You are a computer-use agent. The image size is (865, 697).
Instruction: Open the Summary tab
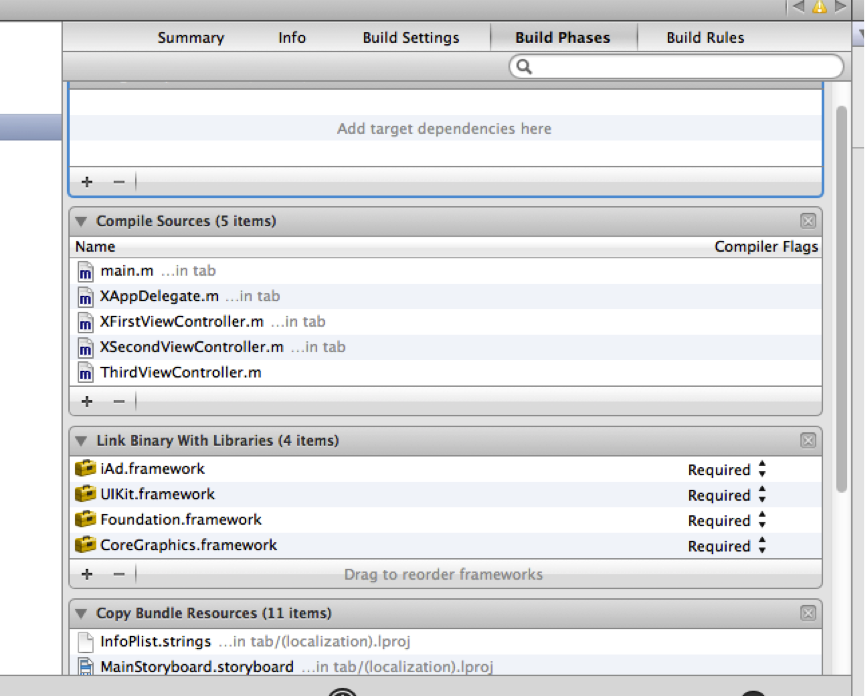[190, 38]
